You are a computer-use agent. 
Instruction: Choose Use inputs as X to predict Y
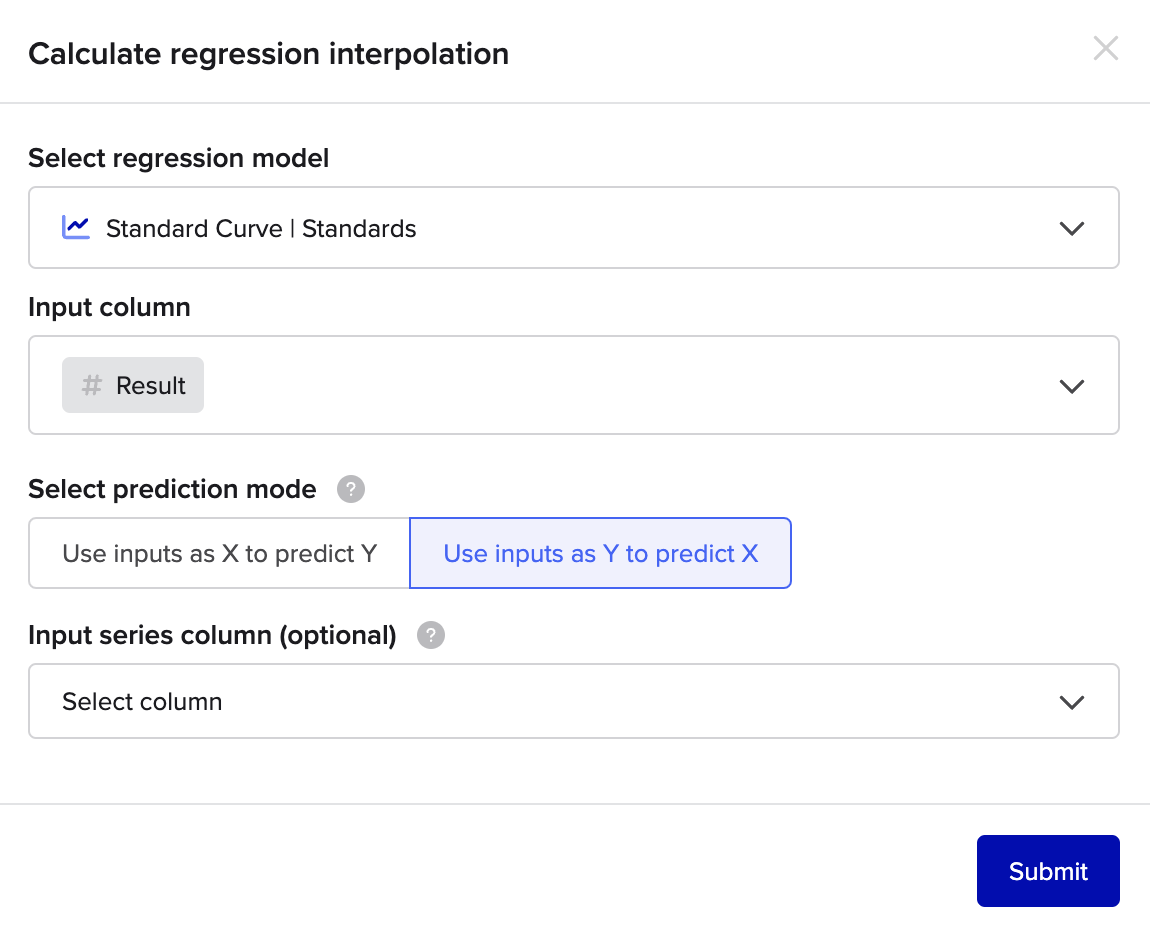click(x=219, y=554)
